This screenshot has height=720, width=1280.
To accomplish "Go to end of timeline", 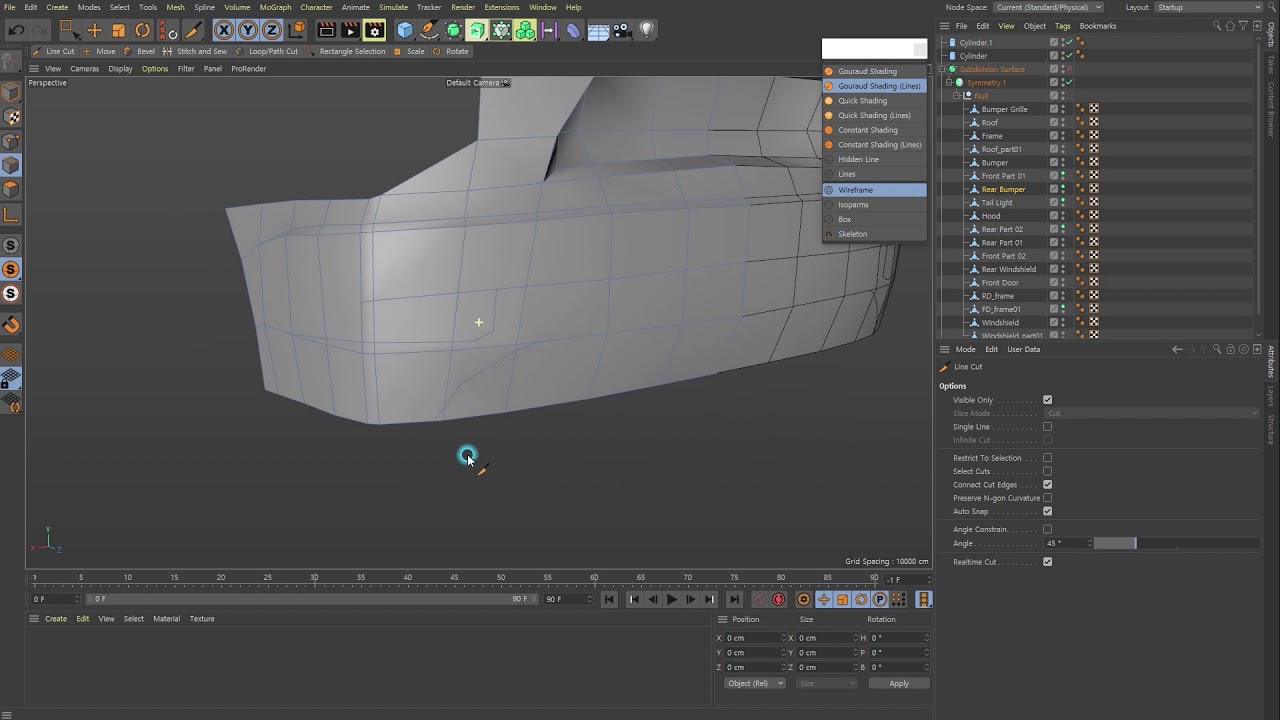I will point(734,599).
